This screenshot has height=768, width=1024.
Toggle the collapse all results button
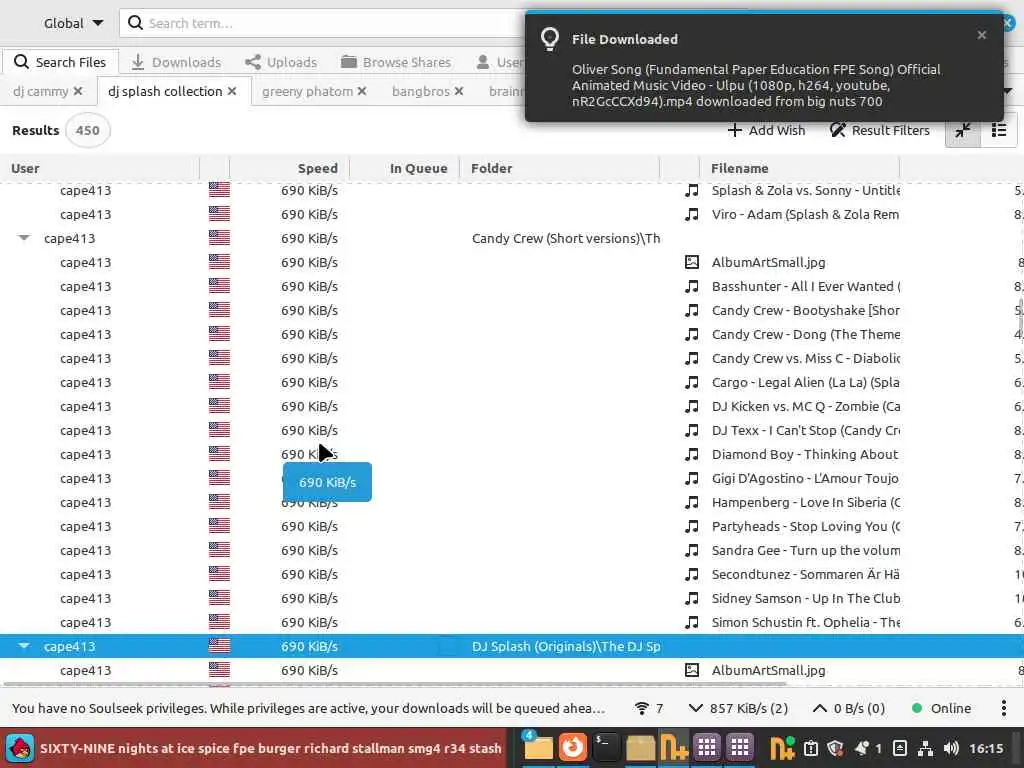[963, 130]
